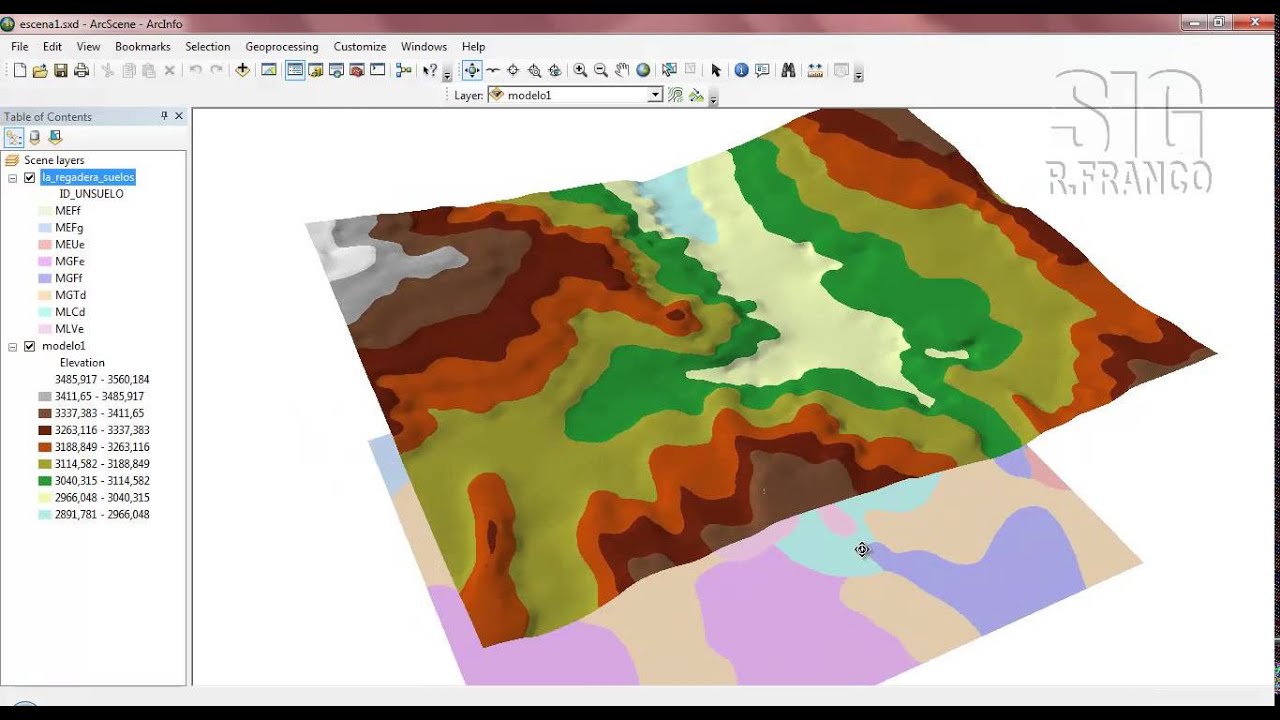Click the Full Extent globe icon
The height and width of the screenshot is (720, 1280).
pos(643,70)
